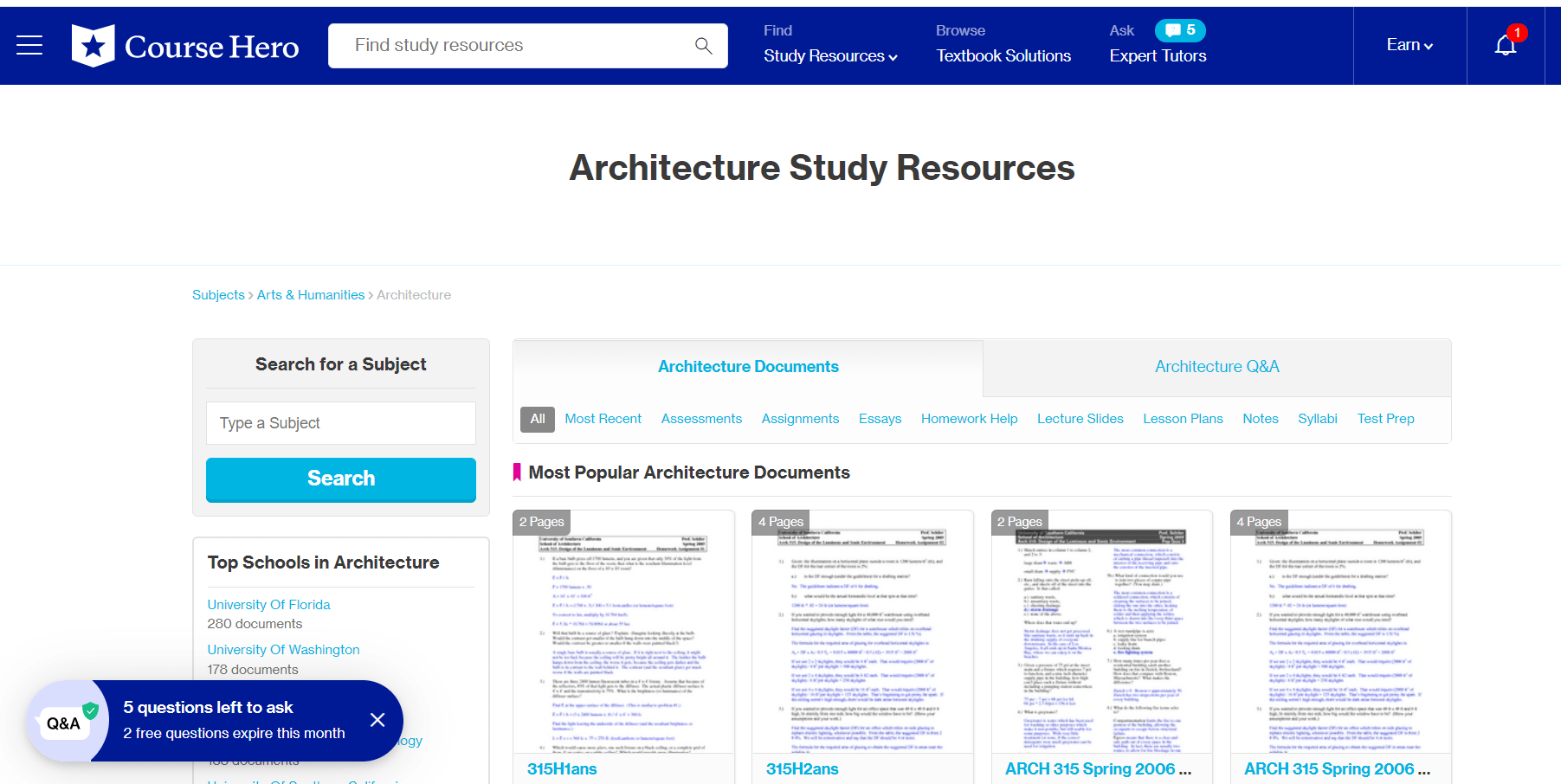Open University Of Washington link
The image size is (1561, 784).
tap(283, 650)
